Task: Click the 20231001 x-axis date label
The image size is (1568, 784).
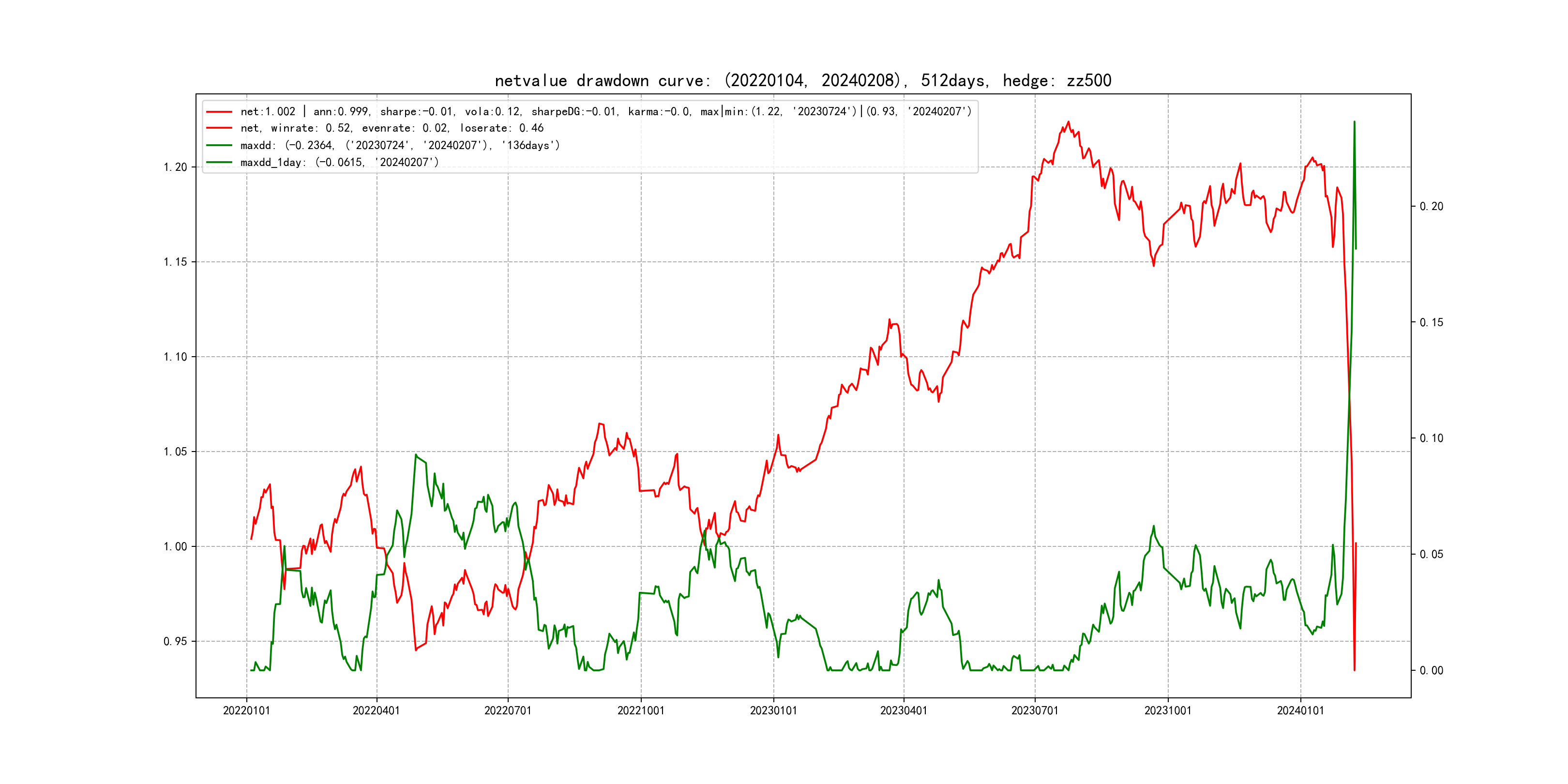Action: coord(1167,710)
